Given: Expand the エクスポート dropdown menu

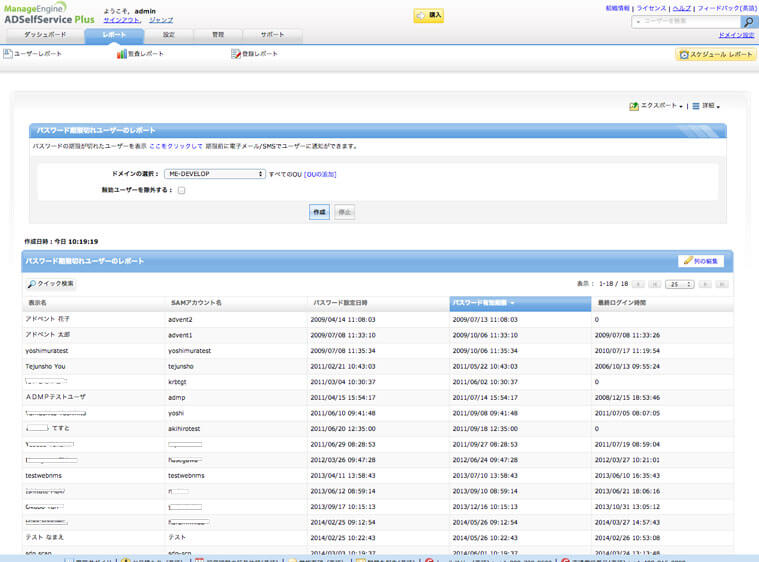Looking at the screenshot, I should point(656,106).
